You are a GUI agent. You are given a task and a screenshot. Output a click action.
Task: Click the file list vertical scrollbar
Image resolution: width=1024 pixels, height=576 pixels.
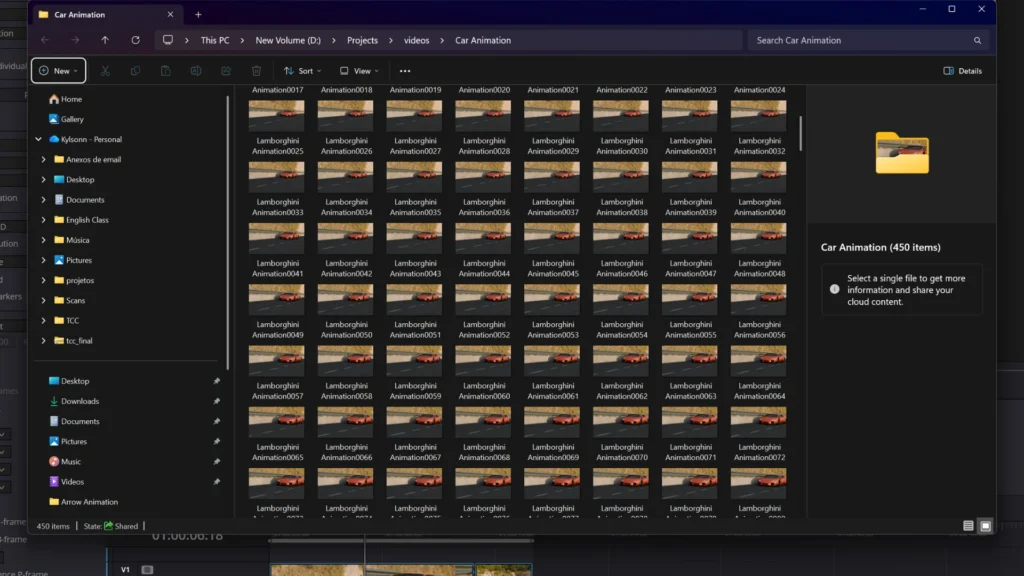pos(800,133)
